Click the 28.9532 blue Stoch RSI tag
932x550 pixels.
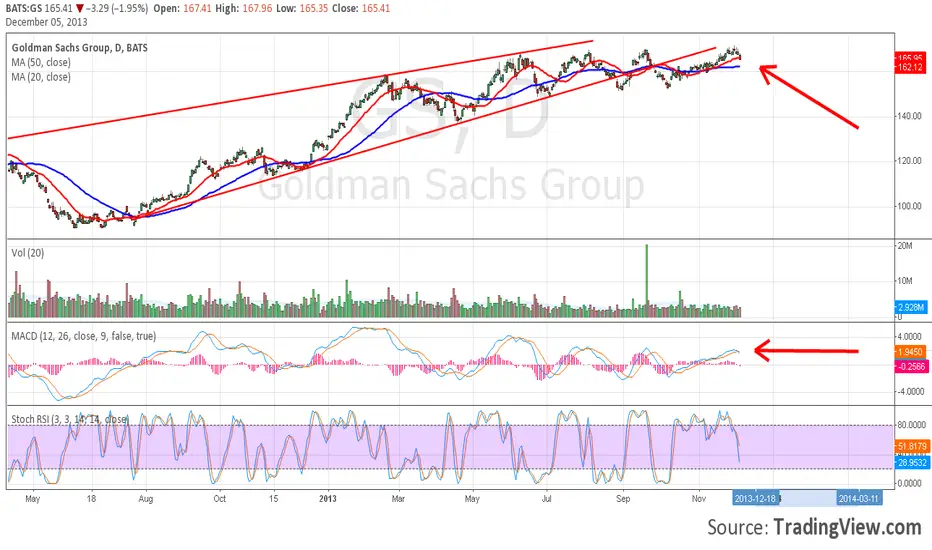(x=912, y=462)
